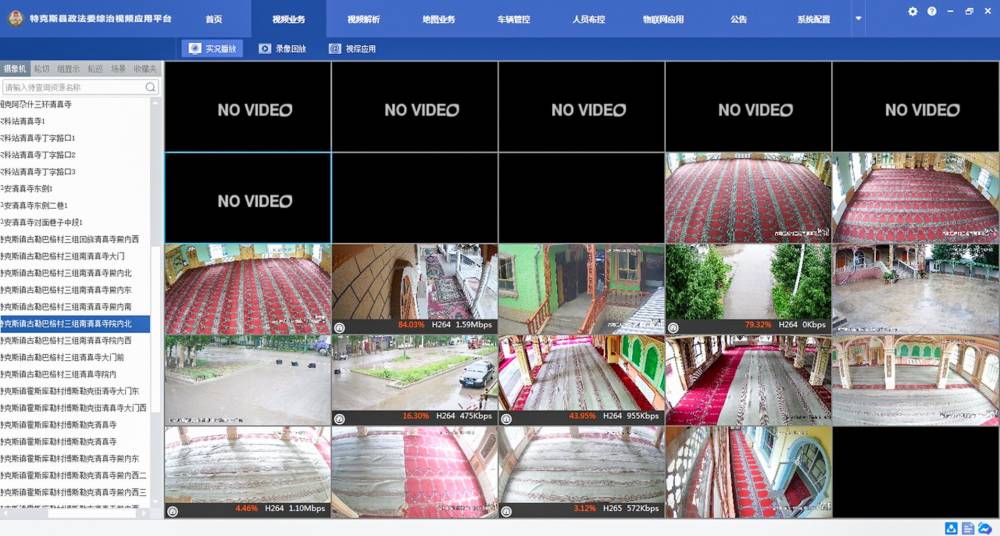This screenshot has height=536, width=1000.
Task: Switch to the 轮切 tab in left panel
Action: click(x=41, y=69)
